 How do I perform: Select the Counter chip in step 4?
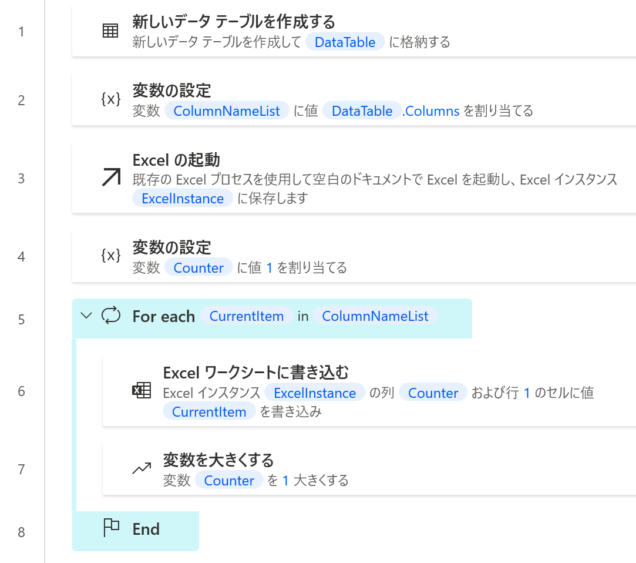coord(198,268)
